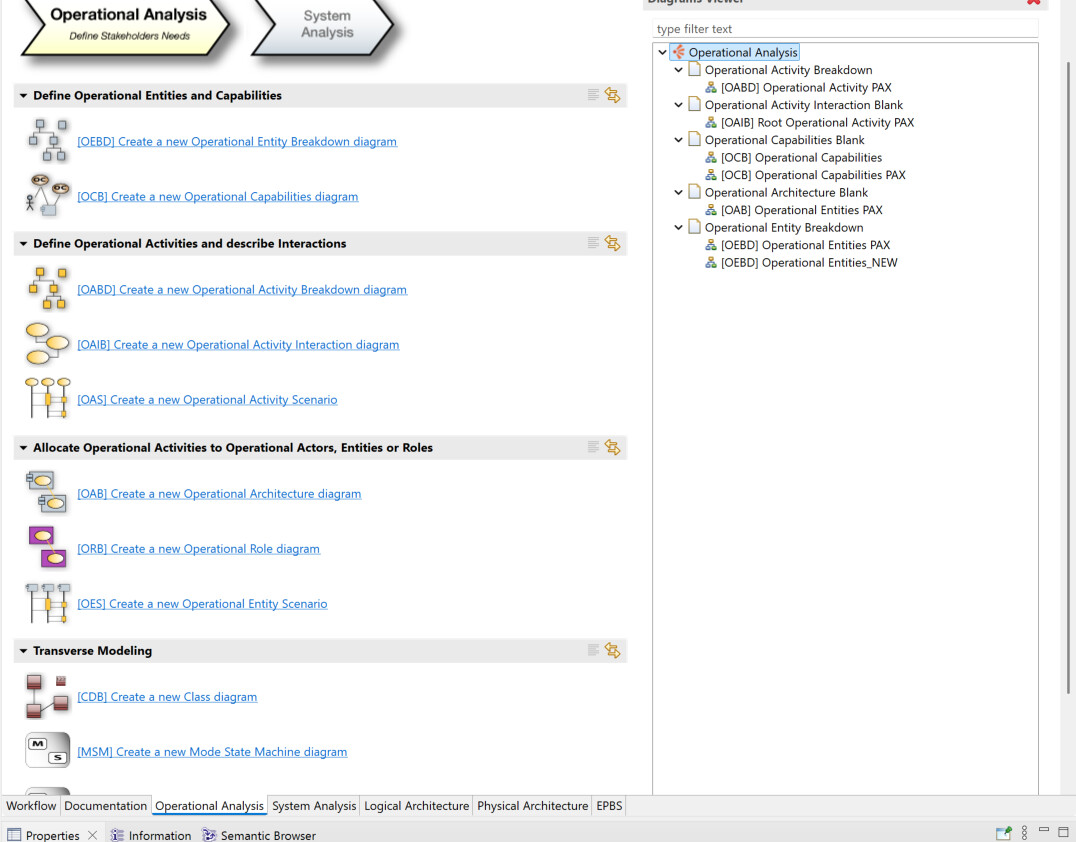Open the Physical Architecture tab
1076x842 pixels.
[532, 806]
